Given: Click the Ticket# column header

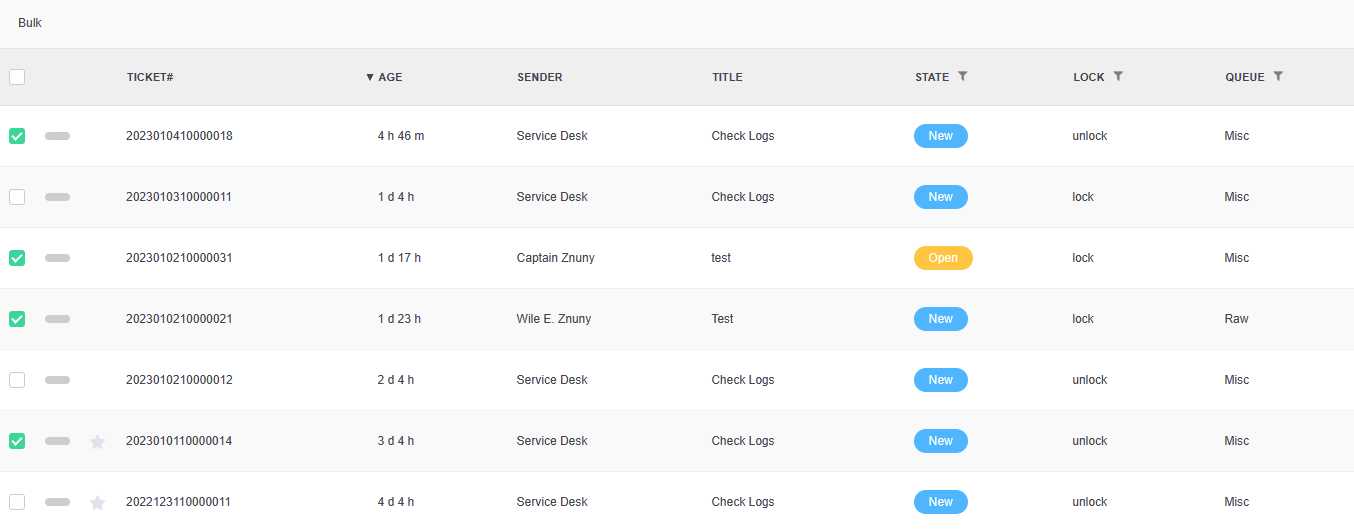Looking at the screenshot, I should [x=150, y=77].
